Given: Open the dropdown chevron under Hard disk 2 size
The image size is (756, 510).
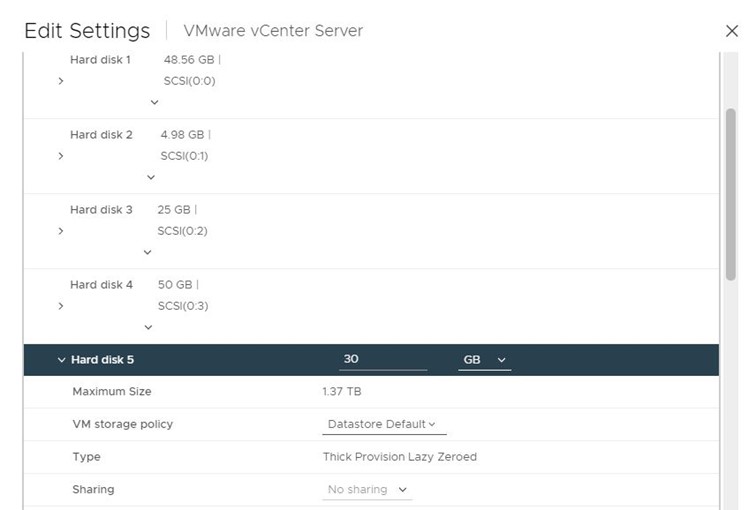Looking at the screenshot, I should [151, 177].
